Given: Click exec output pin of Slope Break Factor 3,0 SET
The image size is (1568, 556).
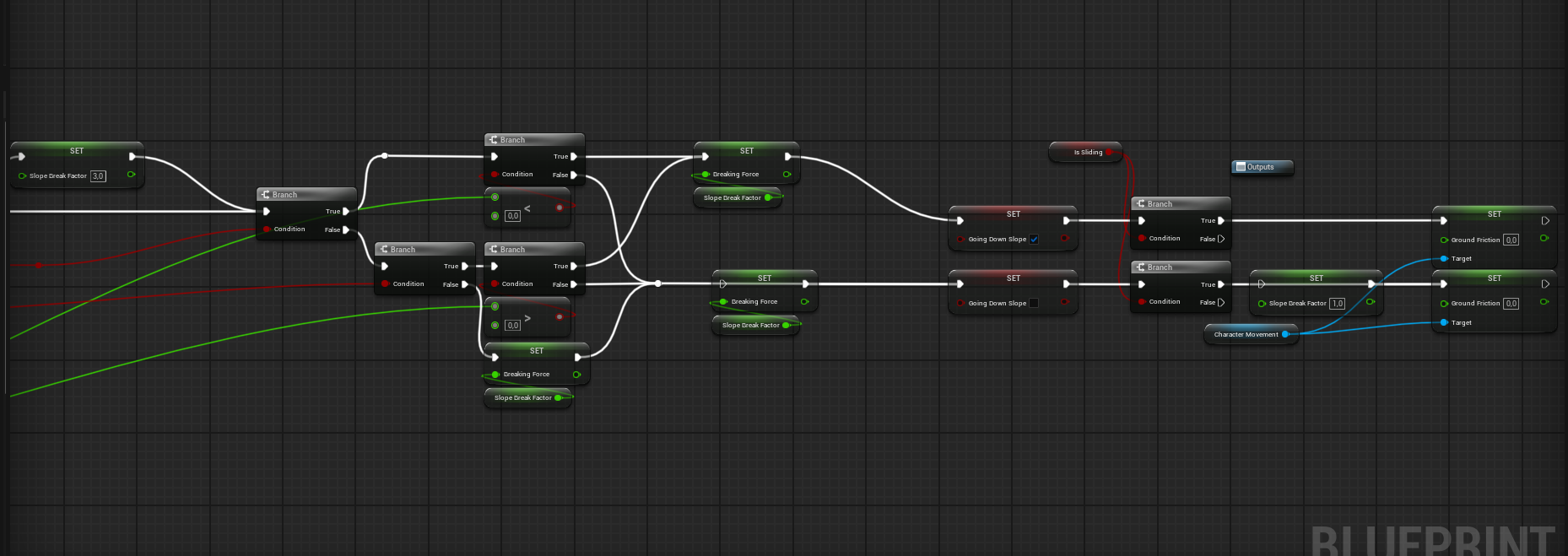Looking at the screenshot, I should point(132,156).
